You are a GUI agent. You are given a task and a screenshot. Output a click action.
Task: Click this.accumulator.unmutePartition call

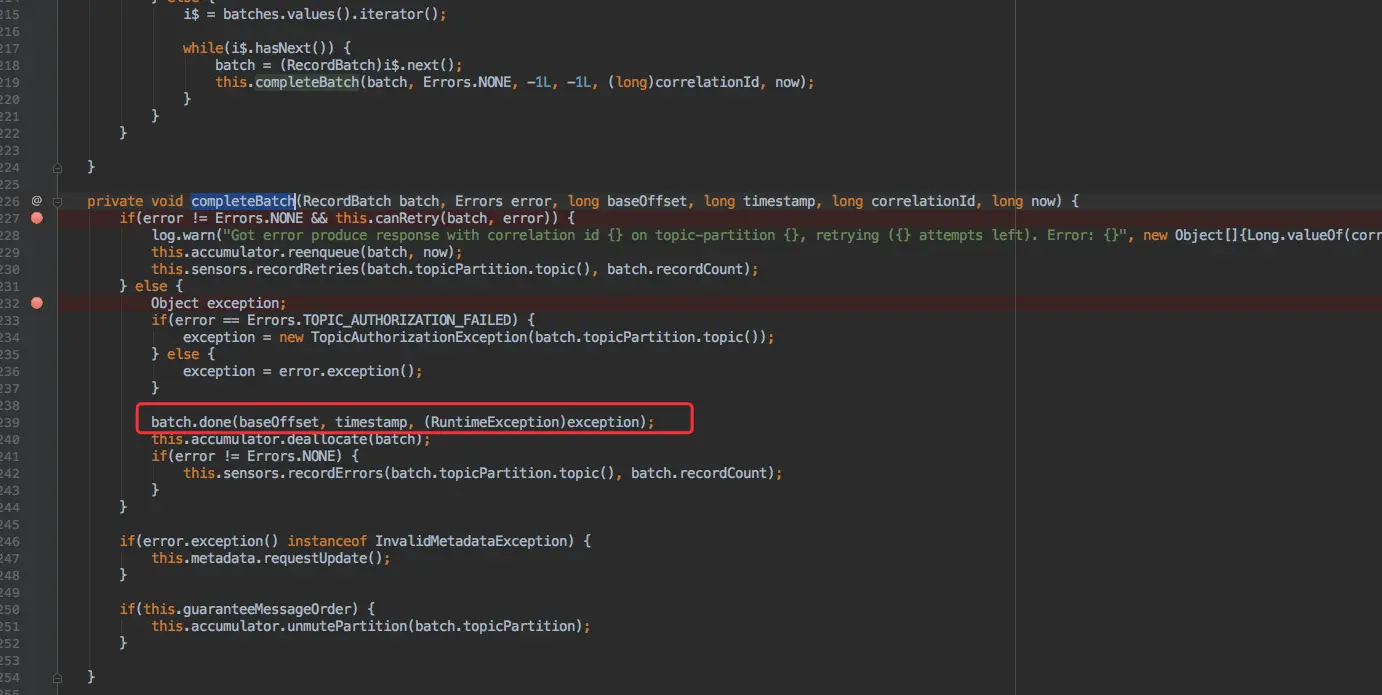370,626
